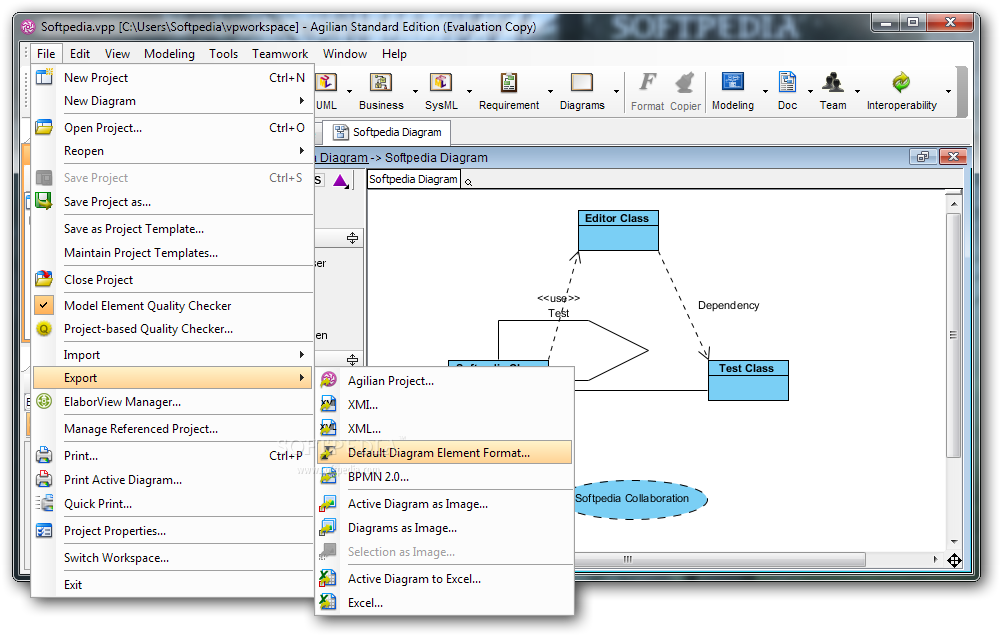This screenshot has height=636, width=1001.
Task: Click the New Project icon in File menu
Action: coord(44,77)
